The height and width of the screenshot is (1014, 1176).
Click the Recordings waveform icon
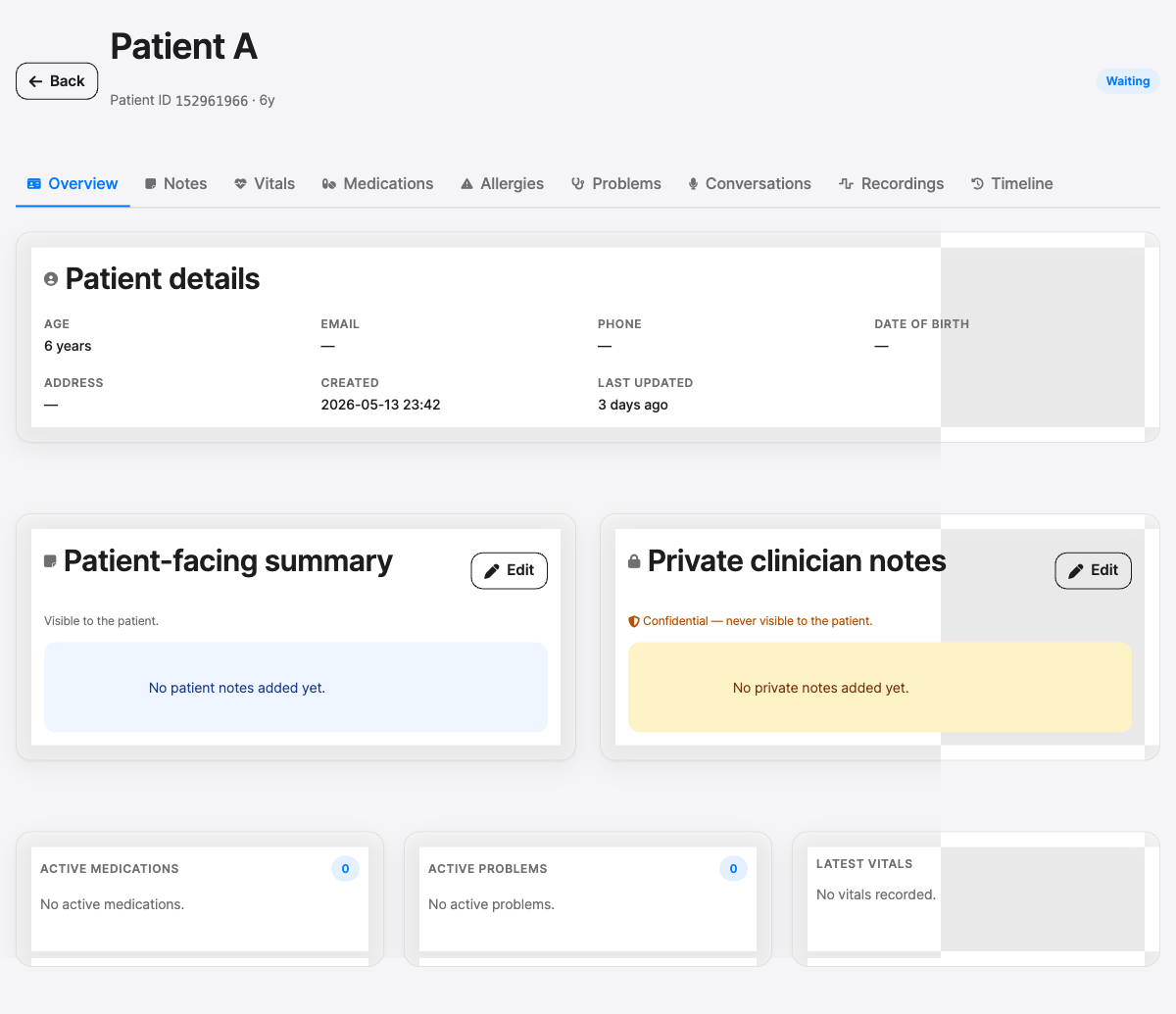pos(847,183)
